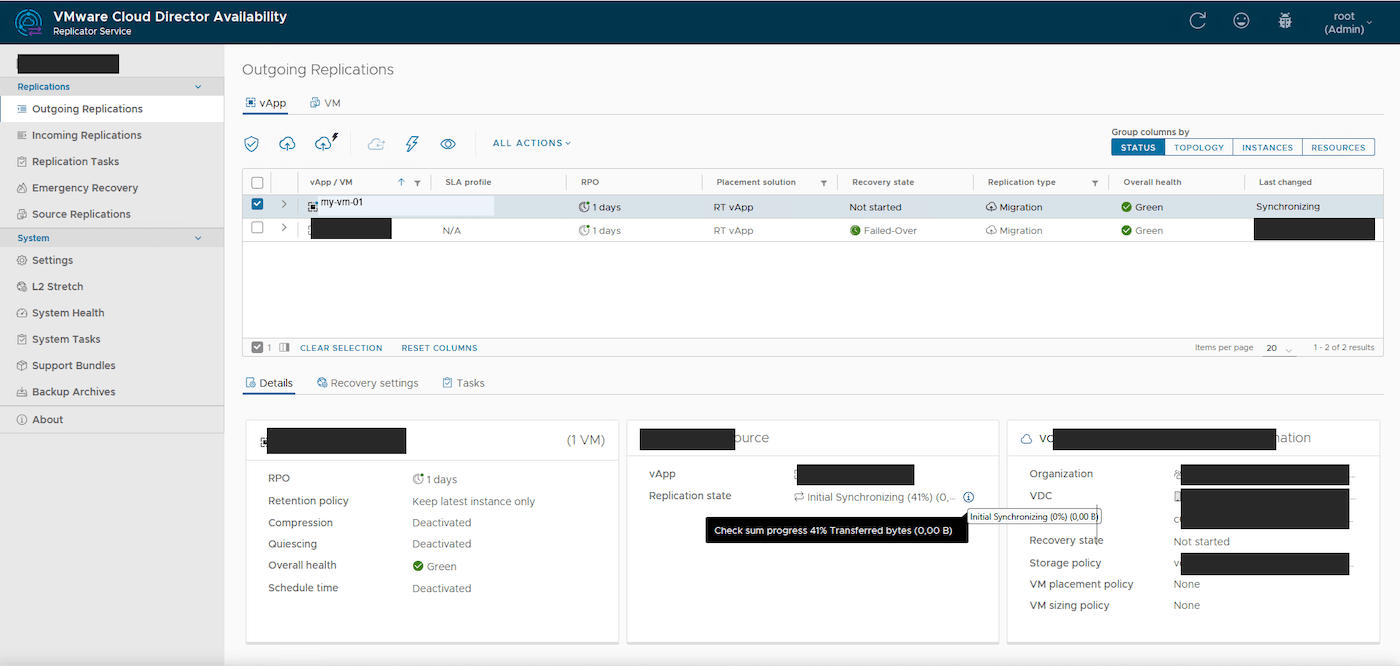Open the Details tab
The width and height of the screenshot is (1400, 666).
click(x=269, y=383)
